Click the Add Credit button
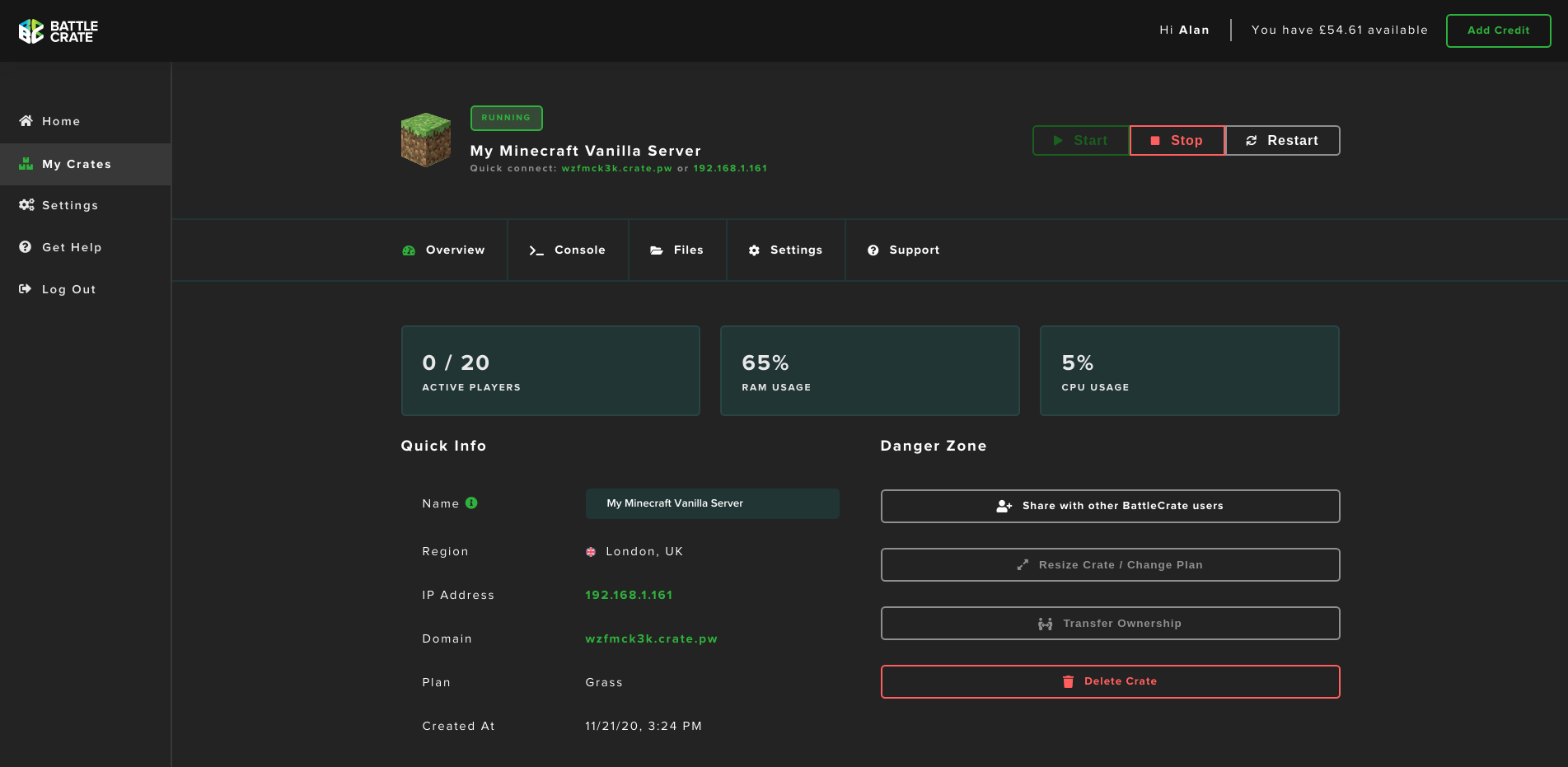 point(1498,30)
